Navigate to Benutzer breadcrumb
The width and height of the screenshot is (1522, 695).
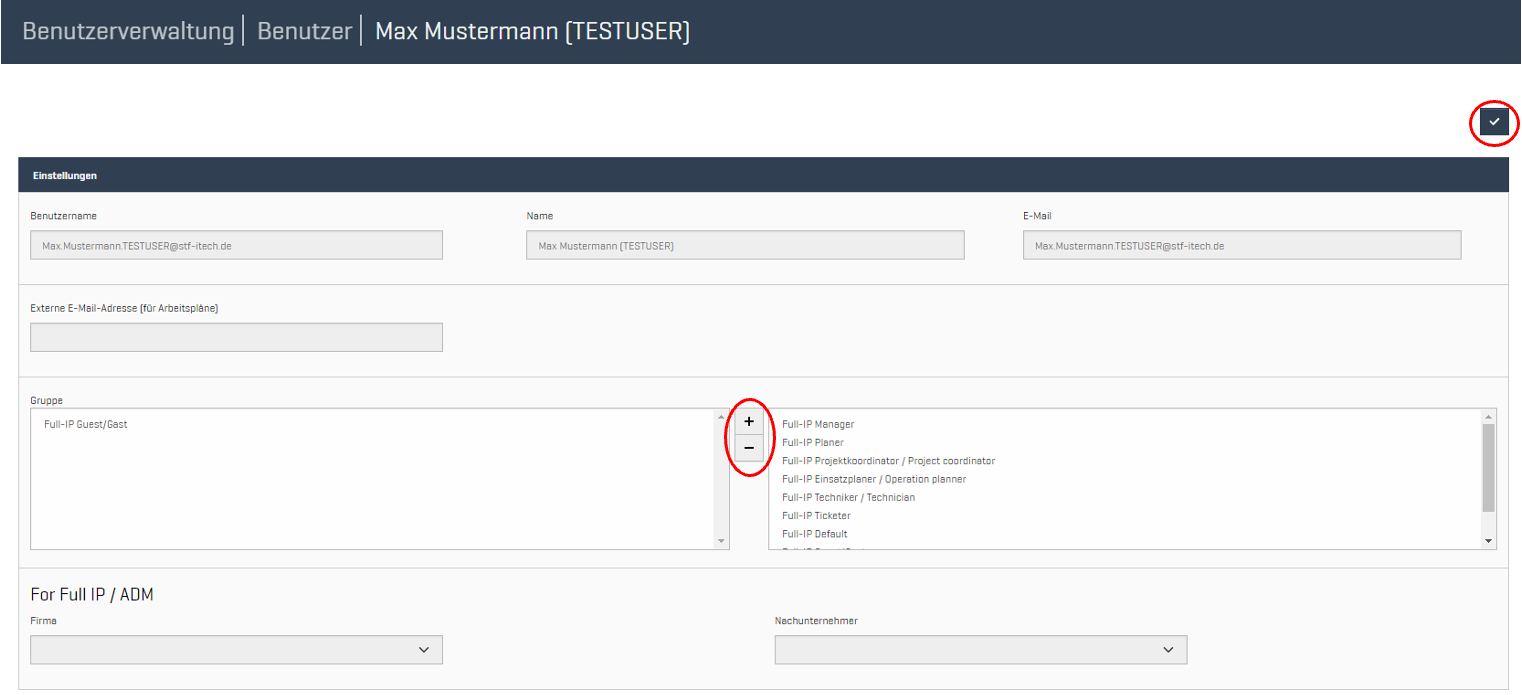304,31
